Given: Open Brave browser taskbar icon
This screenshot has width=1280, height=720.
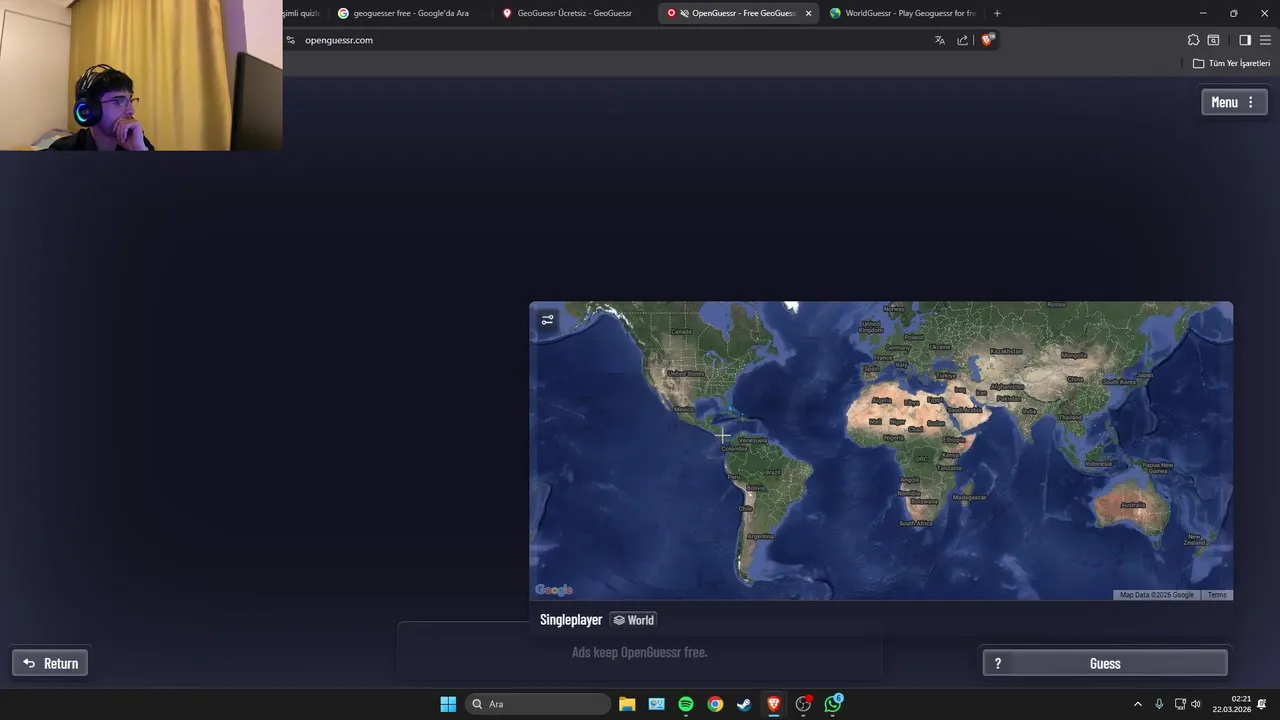Looking at the screenshot, I should (x=774, y=704).
